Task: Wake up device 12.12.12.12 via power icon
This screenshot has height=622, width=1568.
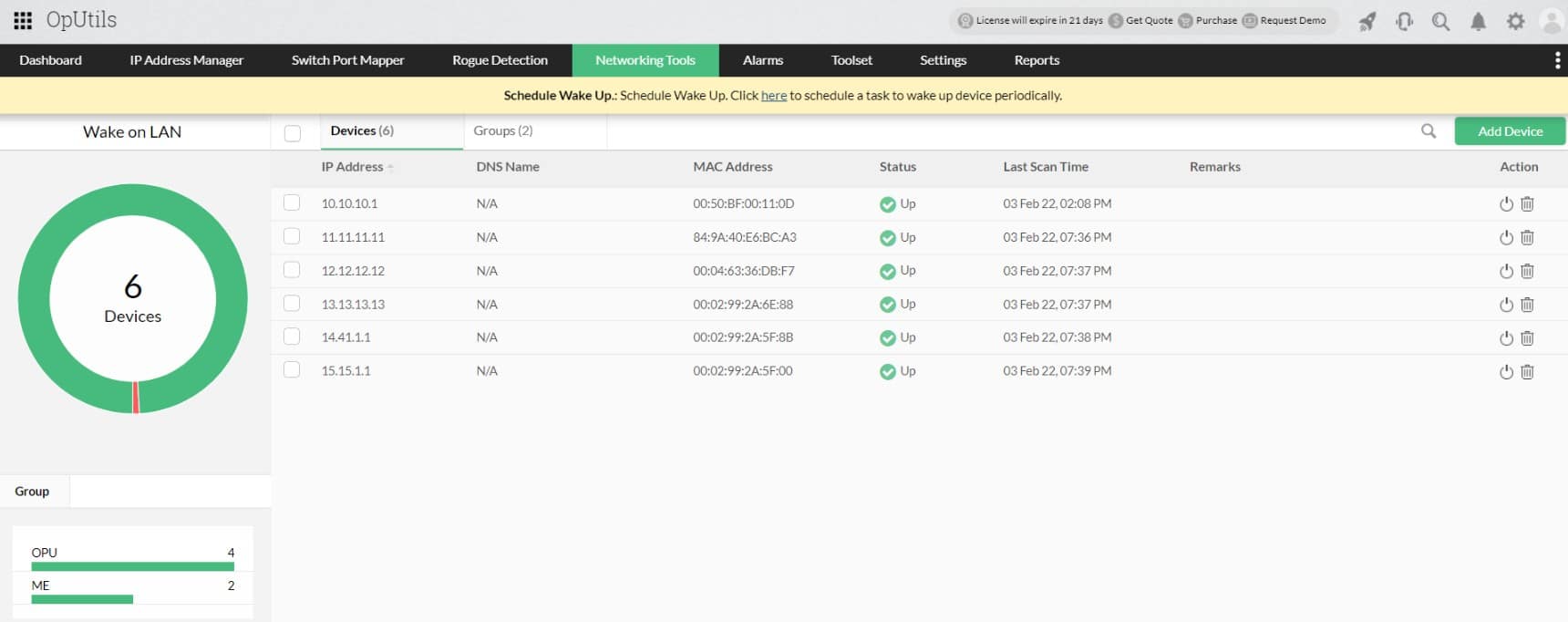Action: point(1506,272)
